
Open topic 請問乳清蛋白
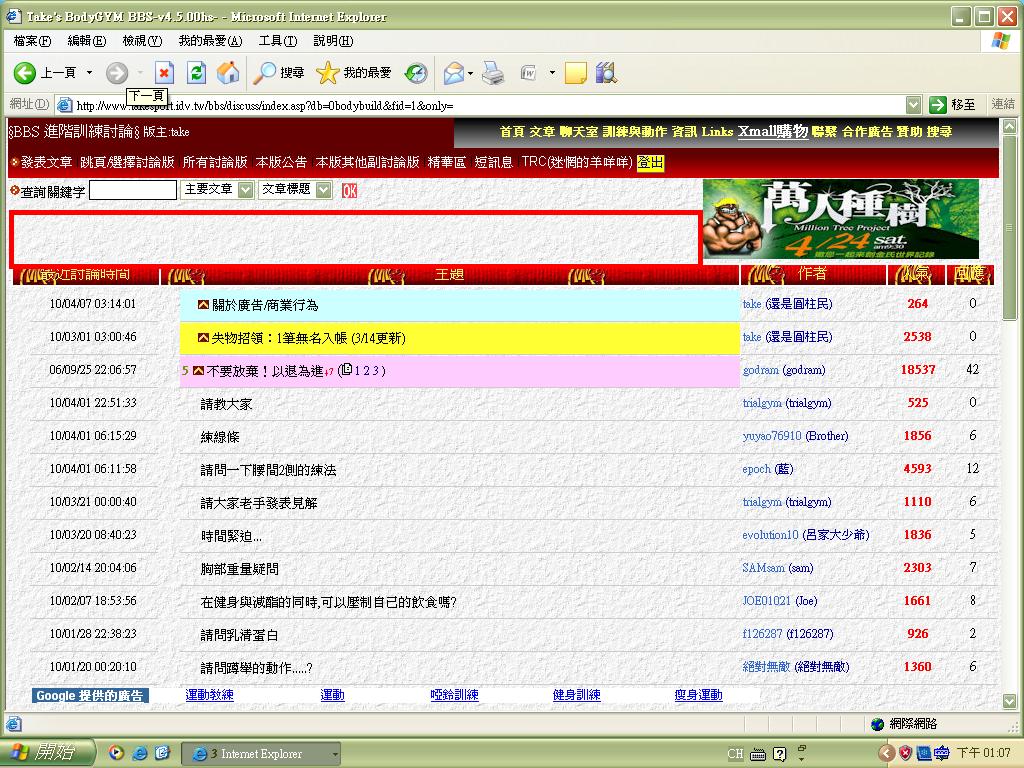pyautogui.click(x=240, y=635)
